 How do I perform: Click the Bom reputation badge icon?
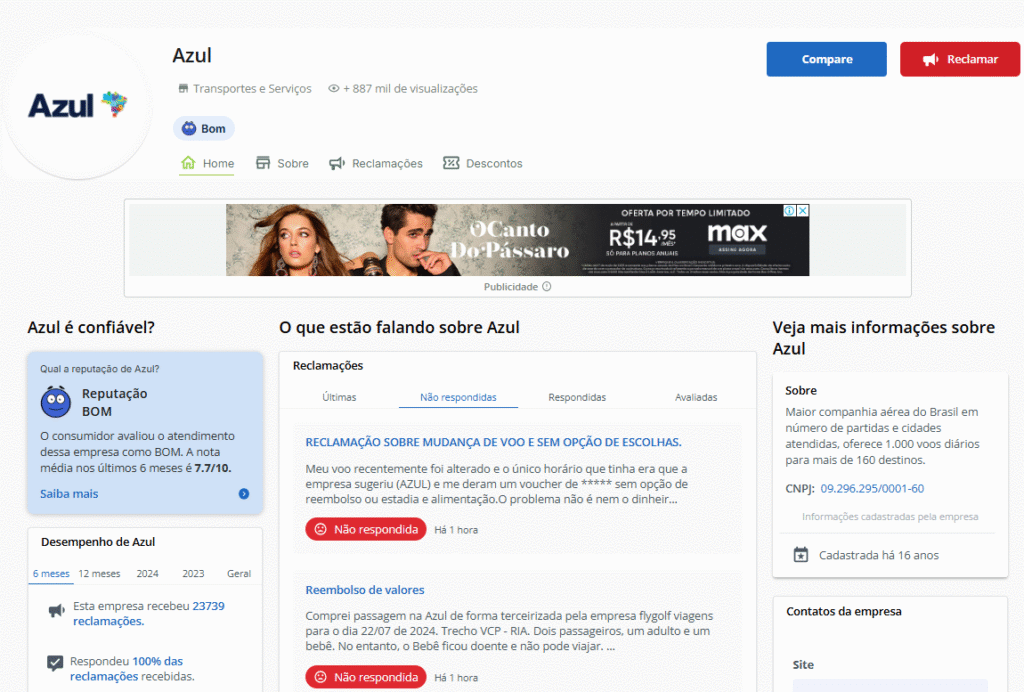click(x=189, y=129)
